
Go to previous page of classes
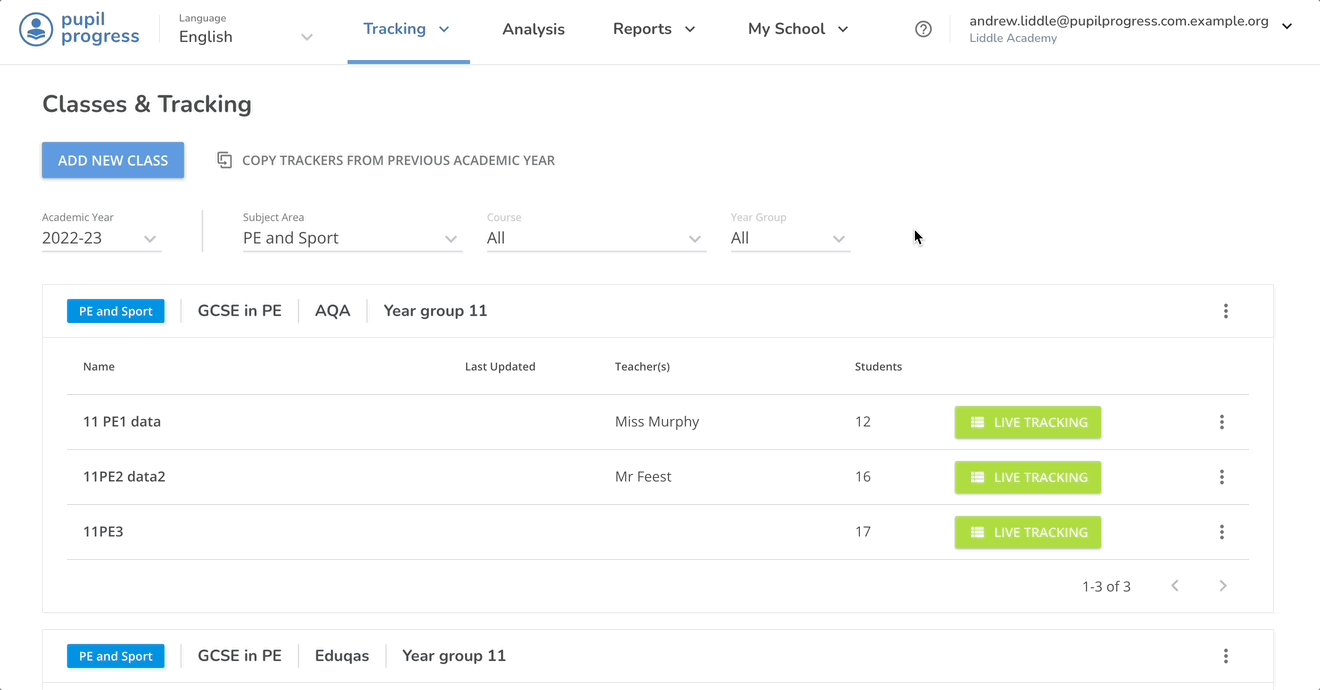click(x=1175, y=586)
